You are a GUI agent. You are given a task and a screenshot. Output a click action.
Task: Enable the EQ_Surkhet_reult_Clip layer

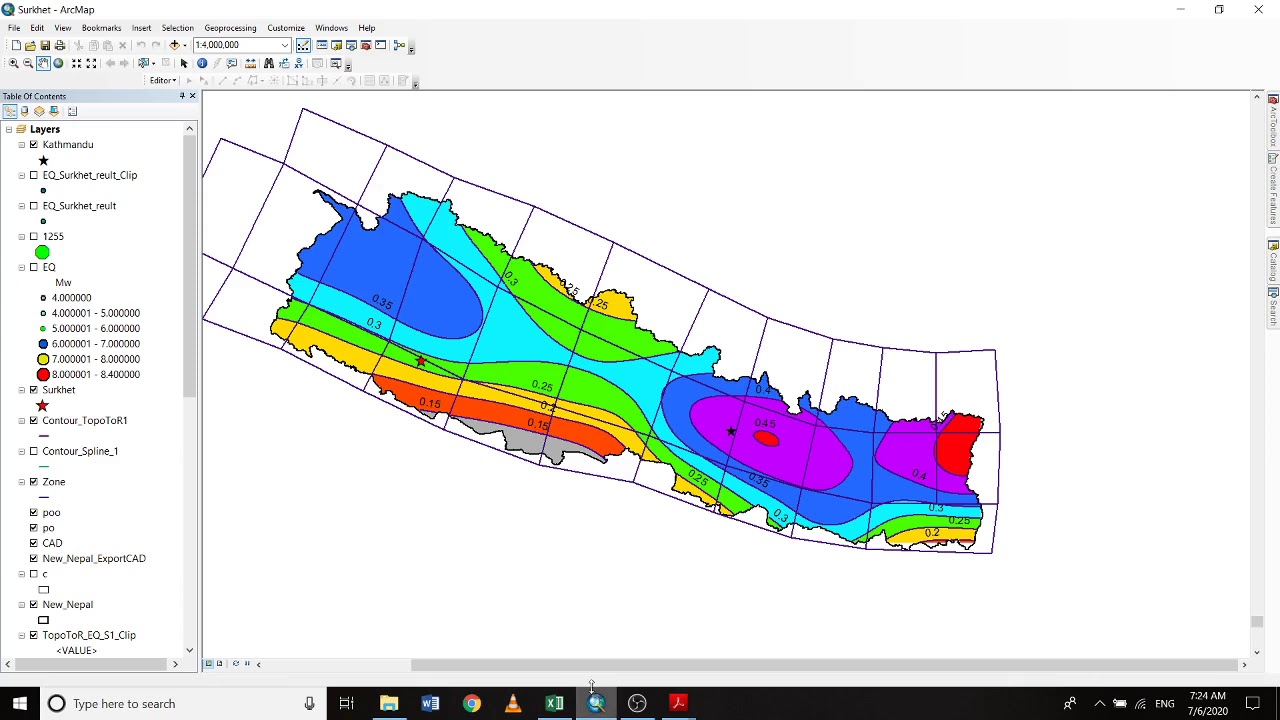34,175
